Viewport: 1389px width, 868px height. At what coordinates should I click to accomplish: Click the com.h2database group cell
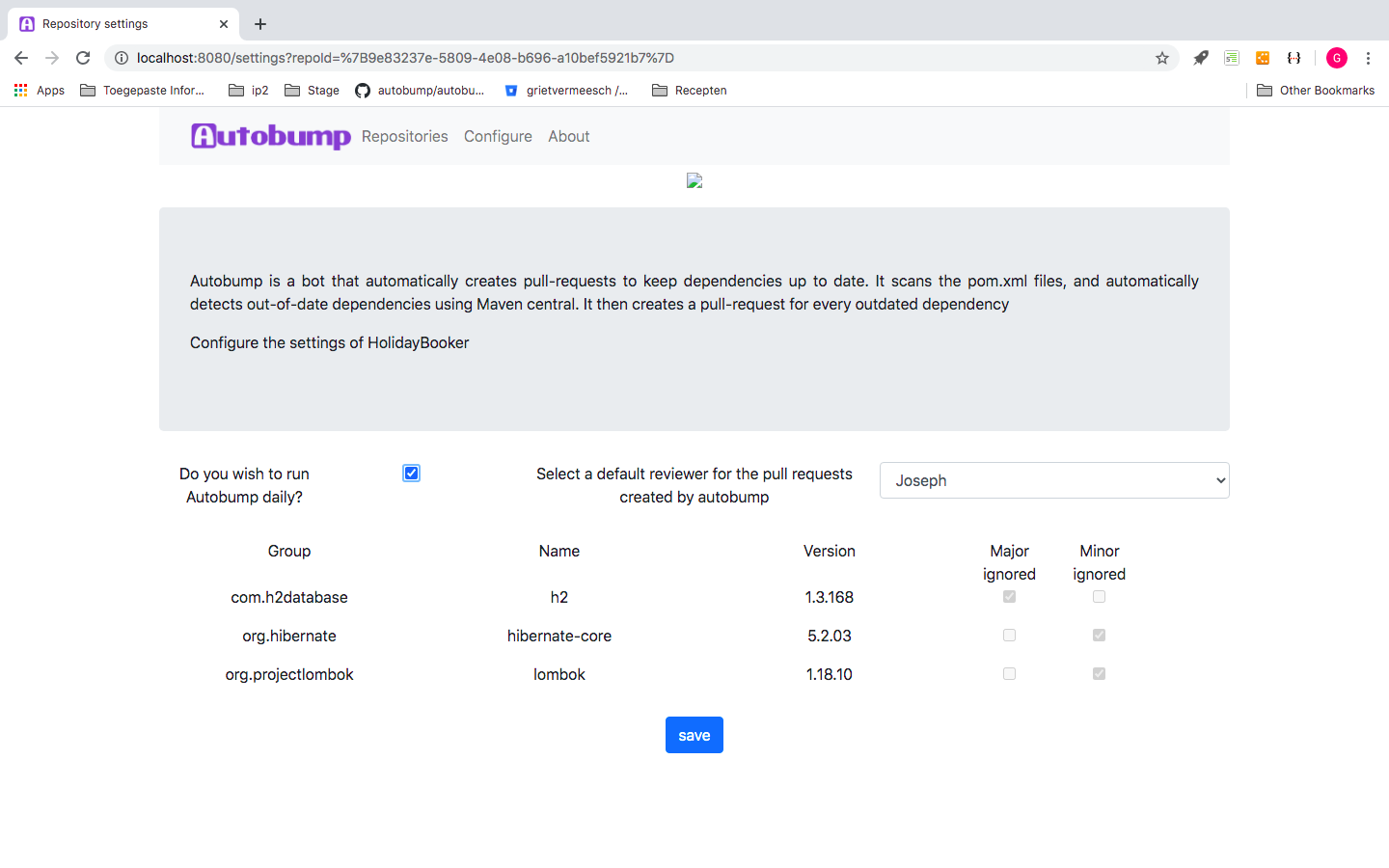coord(289,597)
